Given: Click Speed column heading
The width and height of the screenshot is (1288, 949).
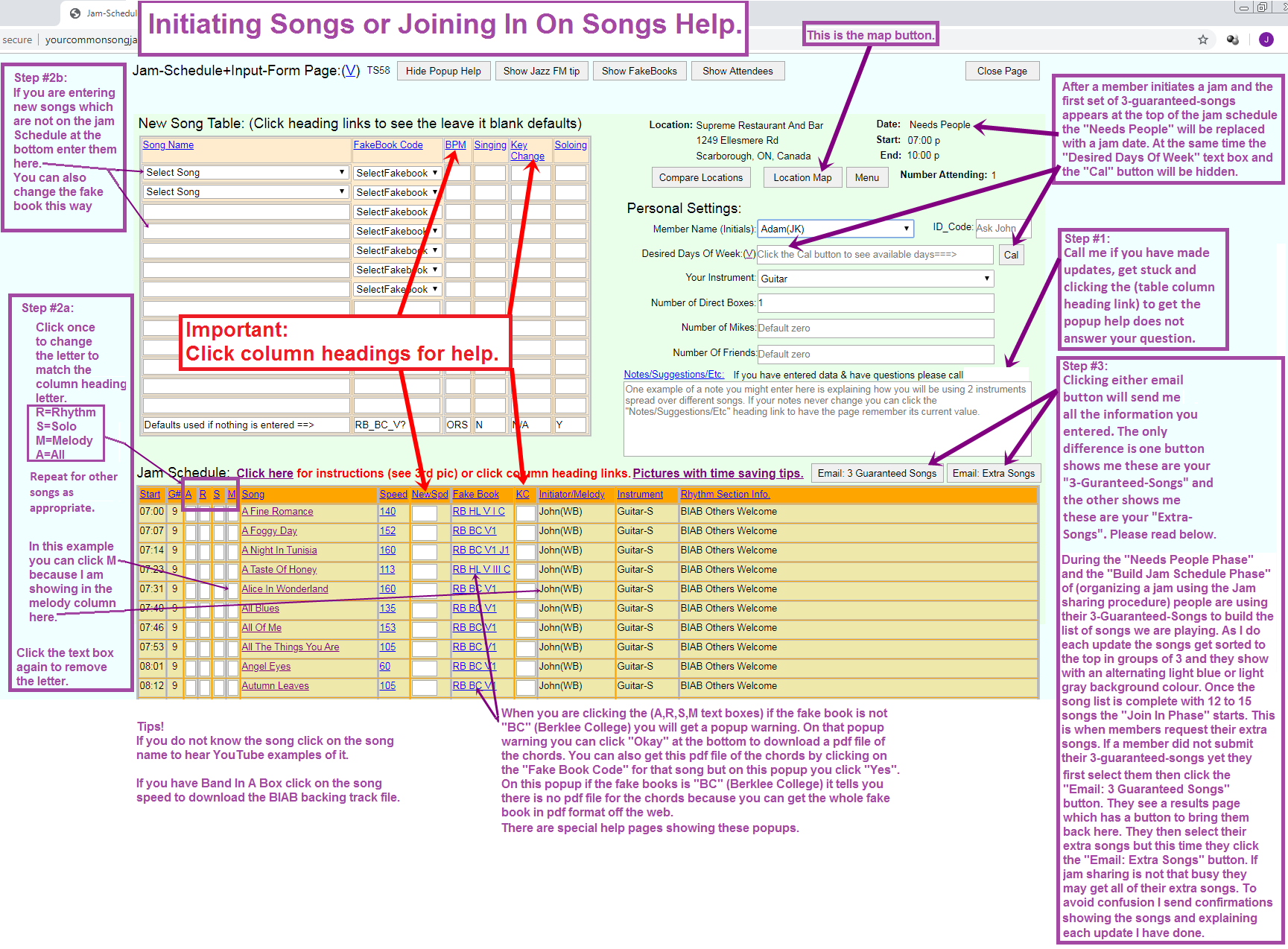Looking at the screenshot, I should pyautogui.click(x=393, y=495).
